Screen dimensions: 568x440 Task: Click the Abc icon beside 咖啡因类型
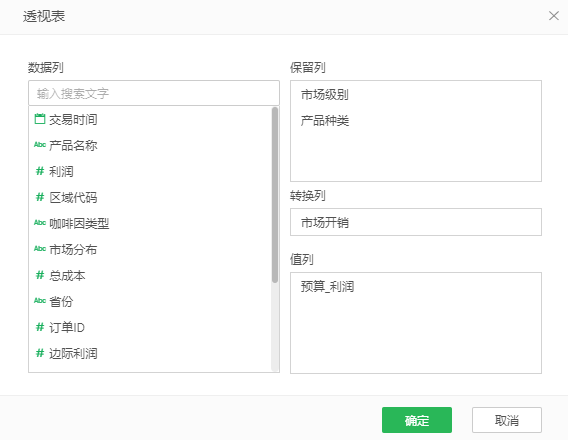[x=40, y=223]
